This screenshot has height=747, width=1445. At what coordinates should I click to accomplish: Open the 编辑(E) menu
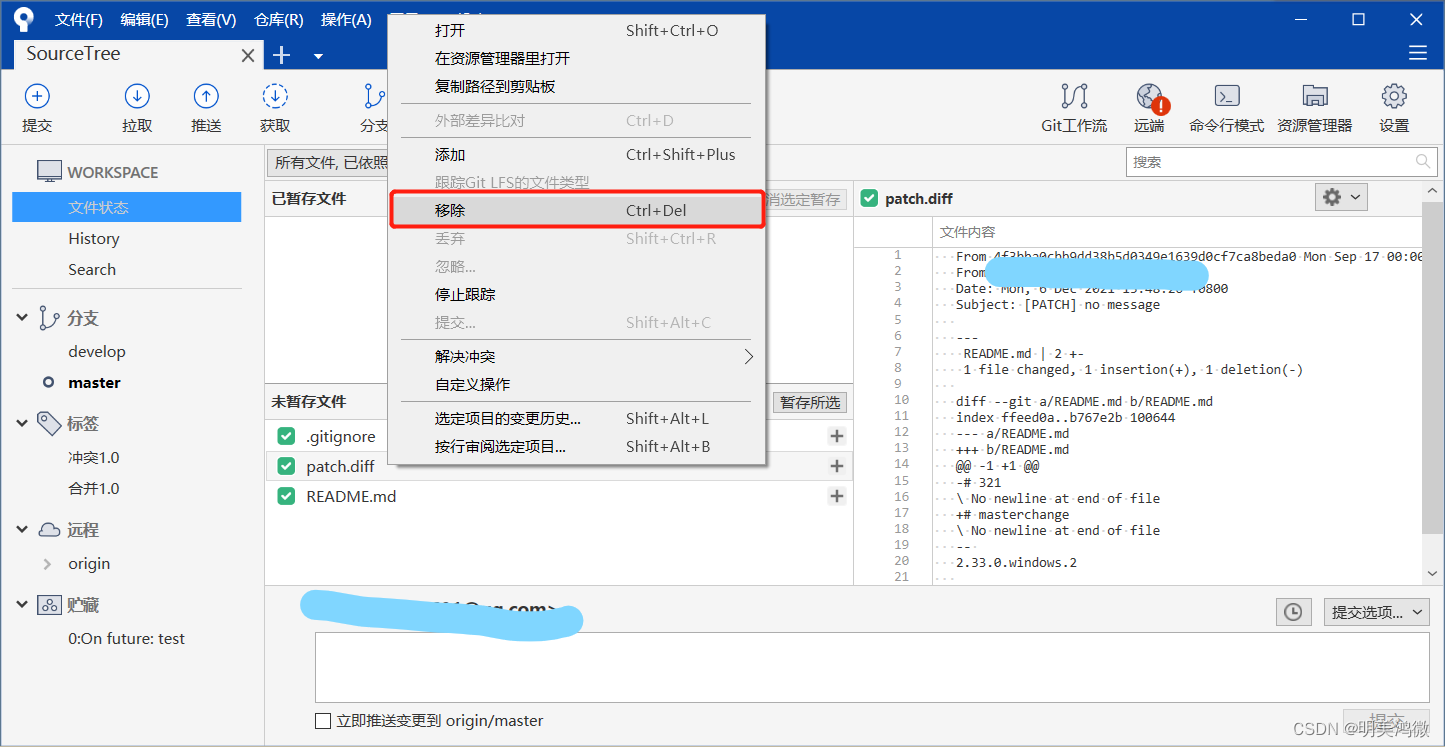click(144, 20)
